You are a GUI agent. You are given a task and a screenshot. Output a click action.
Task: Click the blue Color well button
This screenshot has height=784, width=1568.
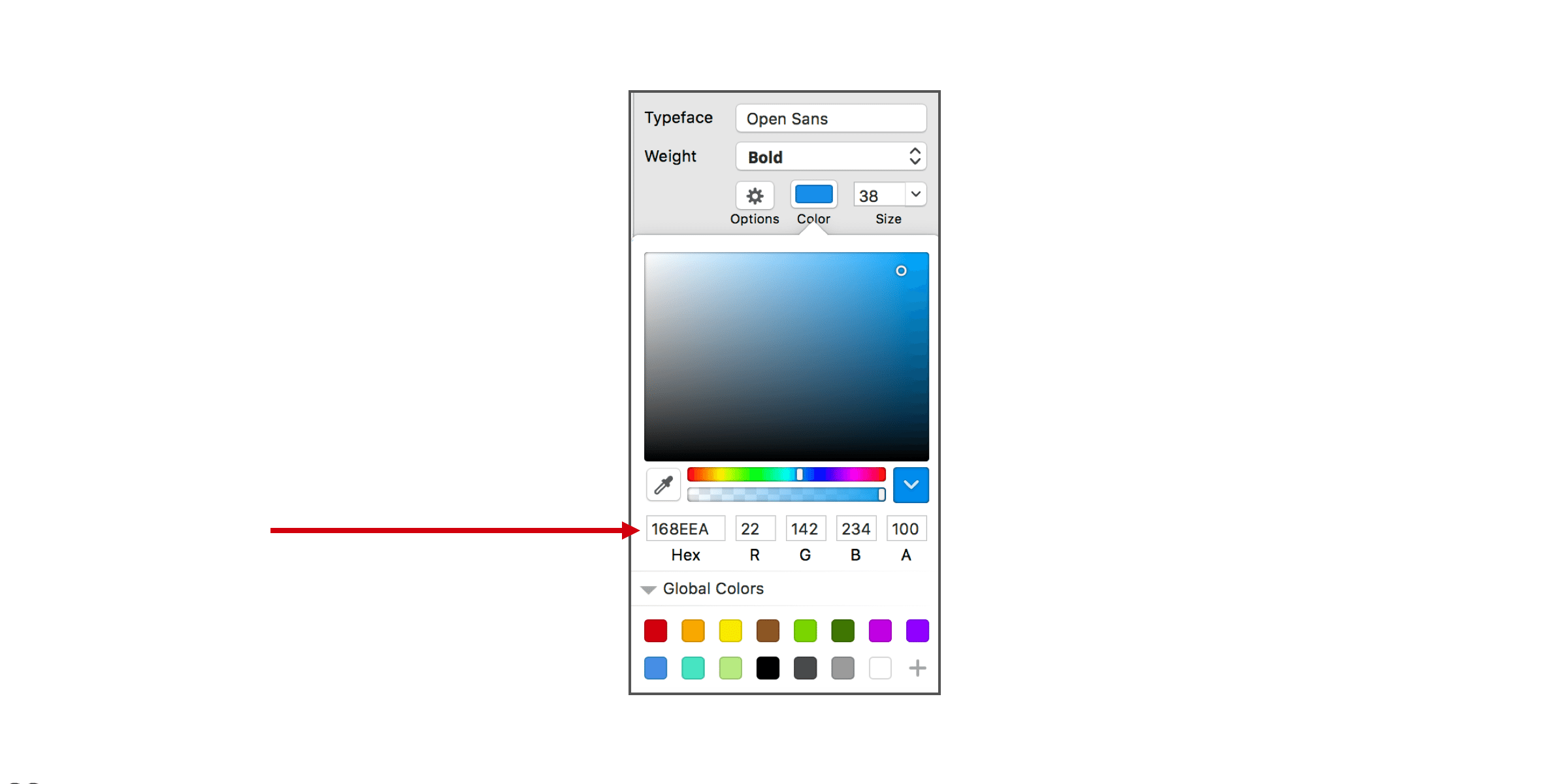pyautogui.click(x=813, y=195)
